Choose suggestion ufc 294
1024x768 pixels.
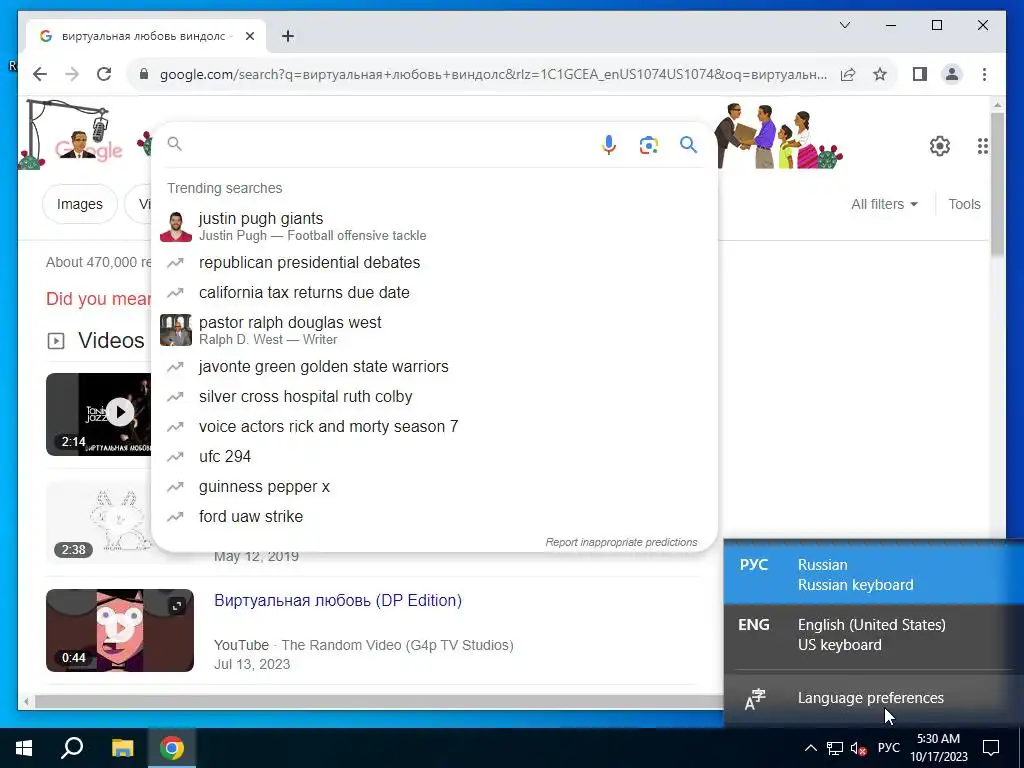(434, 456)
